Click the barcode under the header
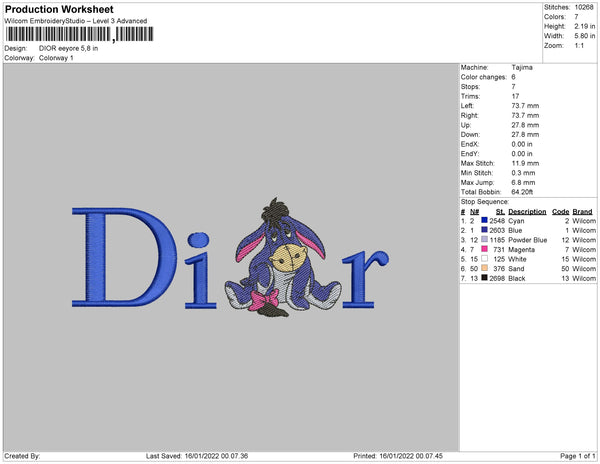This screenshot has width=600, height=464. tap(80, 34)
